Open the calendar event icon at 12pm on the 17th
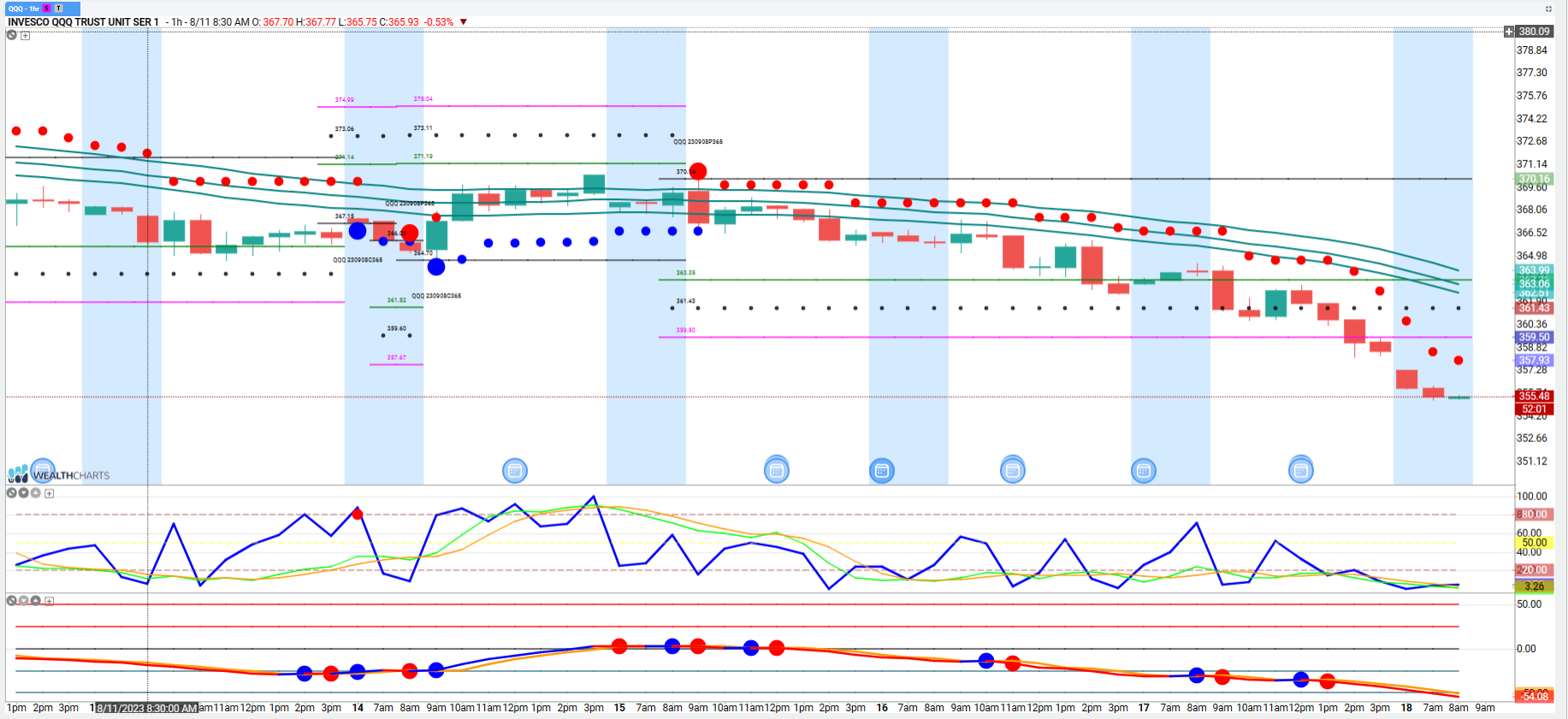 (1301, 469)
